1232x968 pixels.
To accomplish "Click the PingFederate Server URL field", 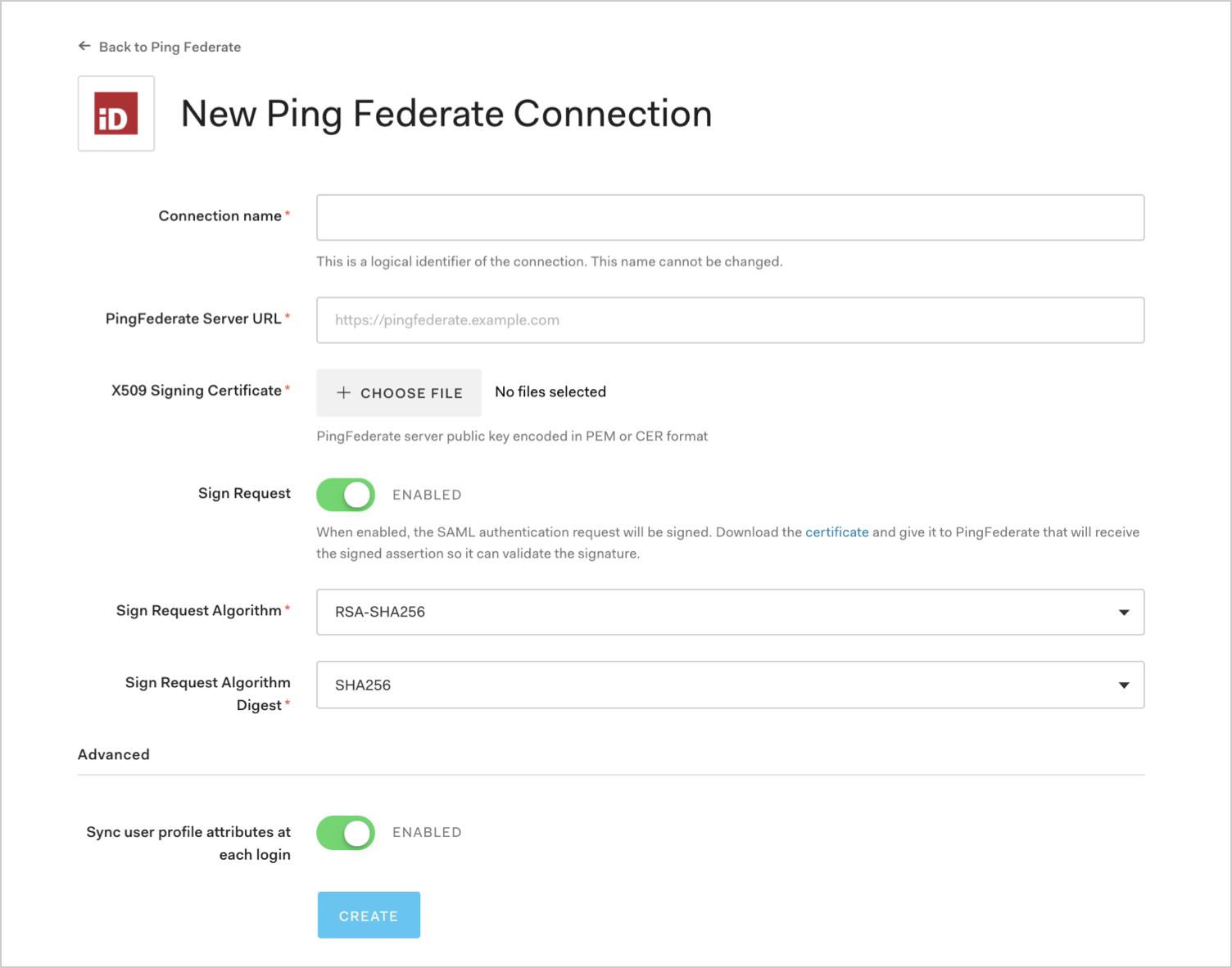I will 730,320.
